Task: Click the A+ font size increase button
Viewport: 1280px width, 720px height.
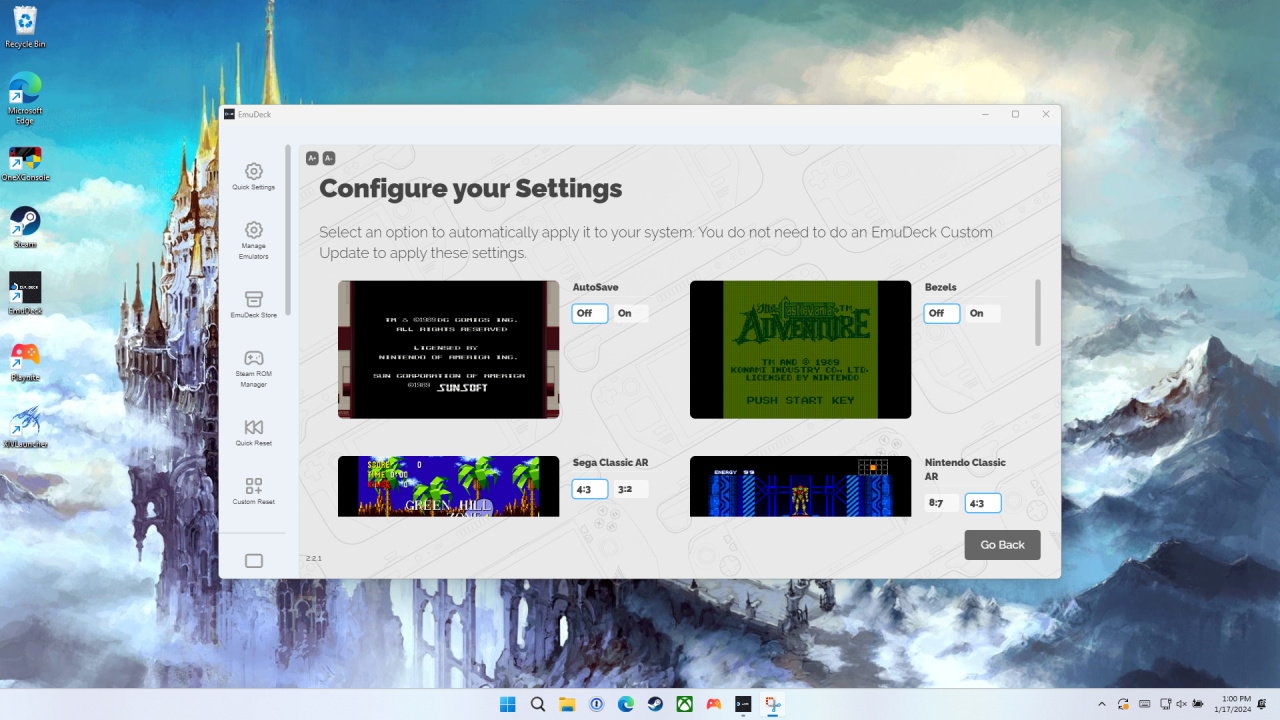Action: pos(312,158)
